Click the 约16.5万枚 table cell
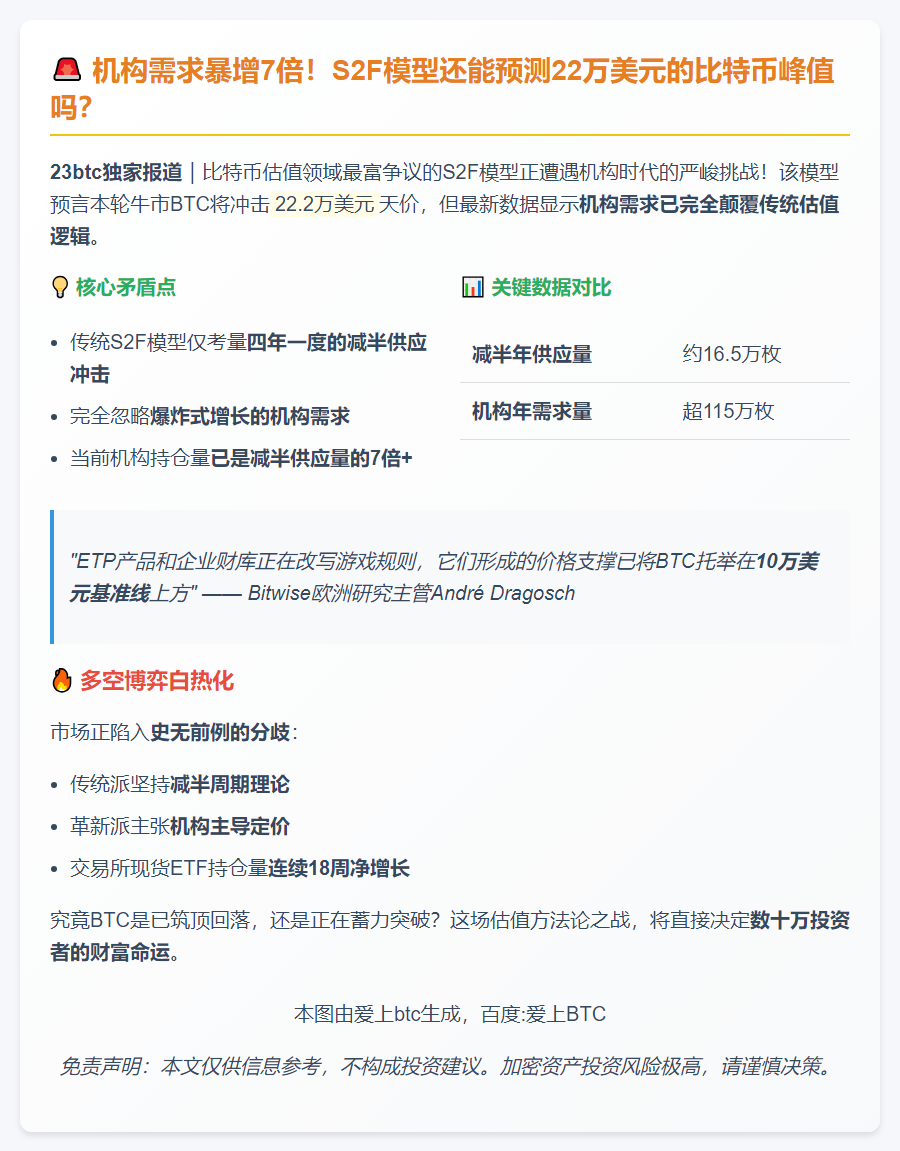The height and width of the screenshot is (1151, 900). click(x=732, y=354)
